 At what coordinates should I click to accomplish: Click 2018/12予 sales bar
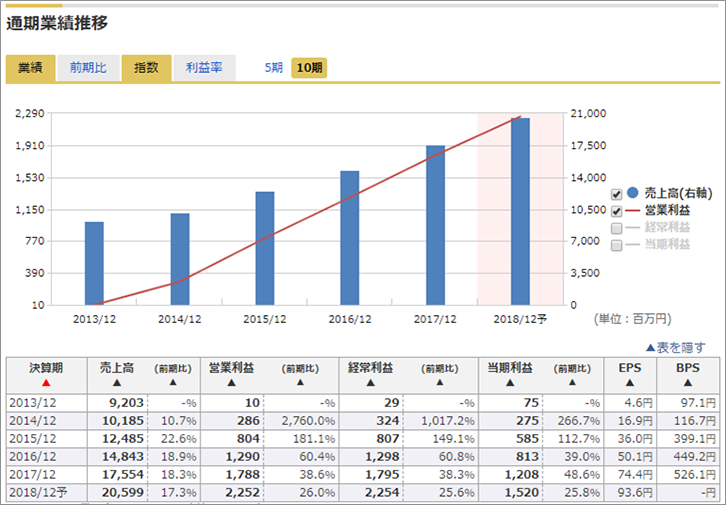click(x=520, y=212)
